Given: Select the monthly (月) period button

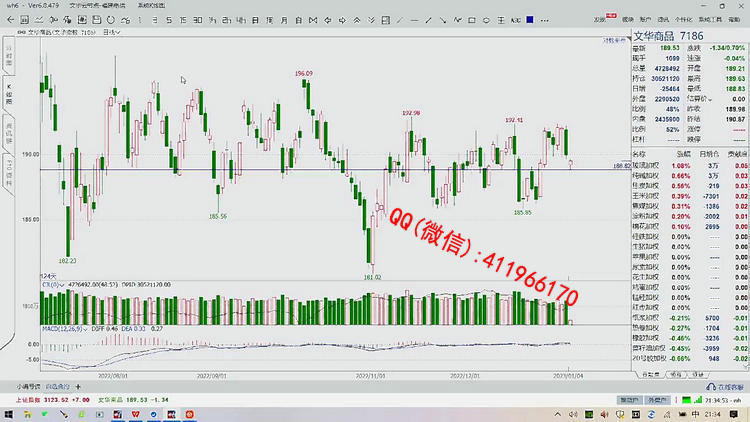Looking at the screenshot, I should pos(284,20).
